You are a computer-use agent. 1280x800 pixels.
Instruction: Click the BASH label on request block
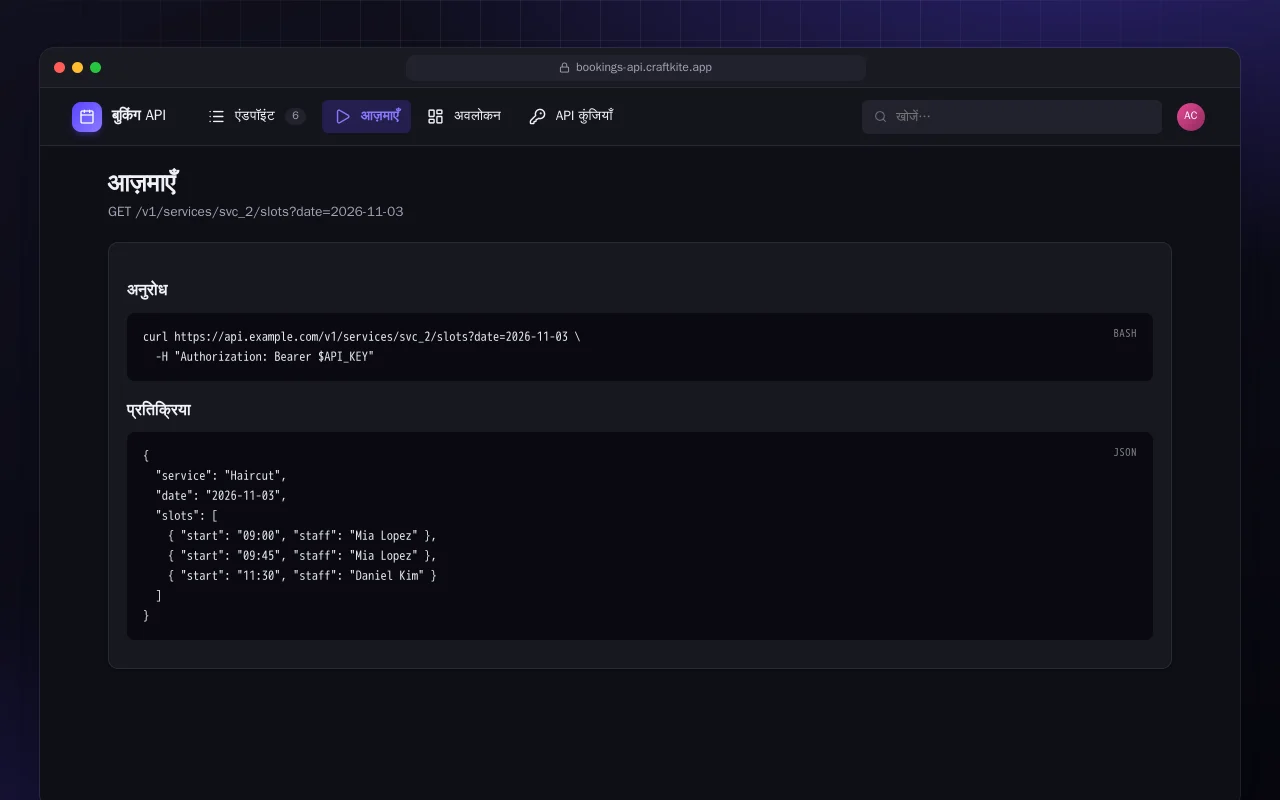tap(1125, 334)
